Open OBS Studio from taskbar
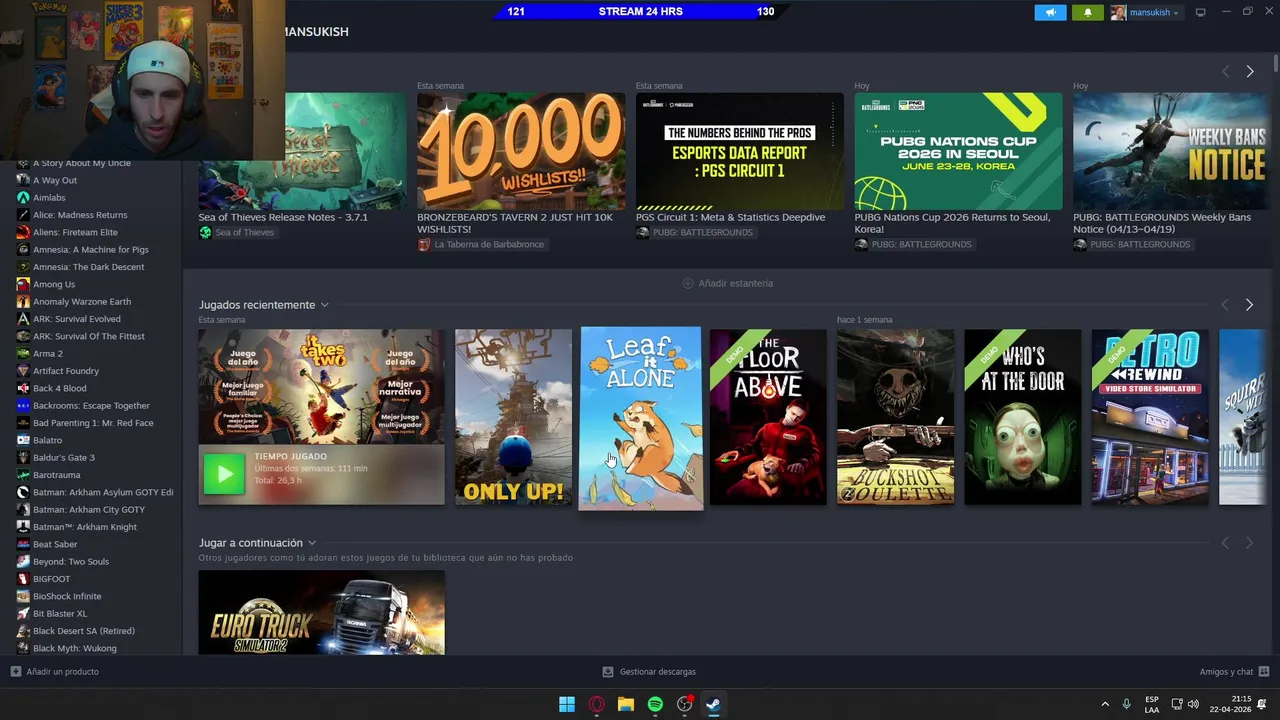Image resolution: width=1280 pixels, height=720 pixels. pyautogui.click(x=685, y=704)
